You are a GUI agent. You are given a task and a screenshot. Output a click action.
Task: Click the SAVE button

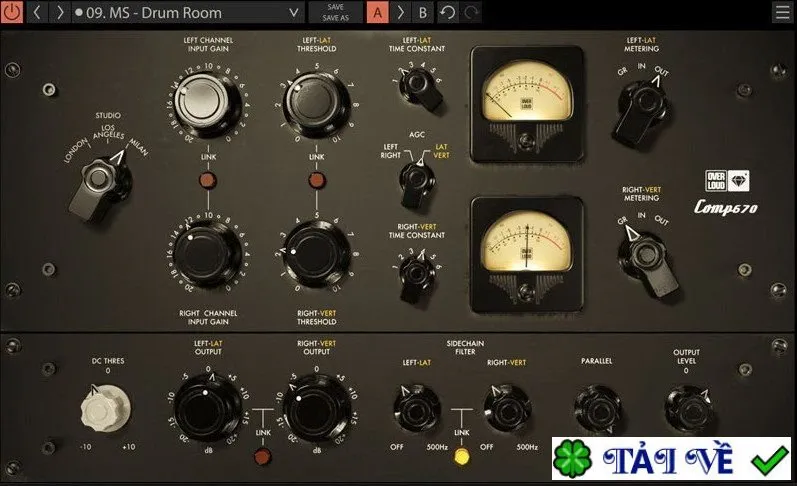pos(335,7)
